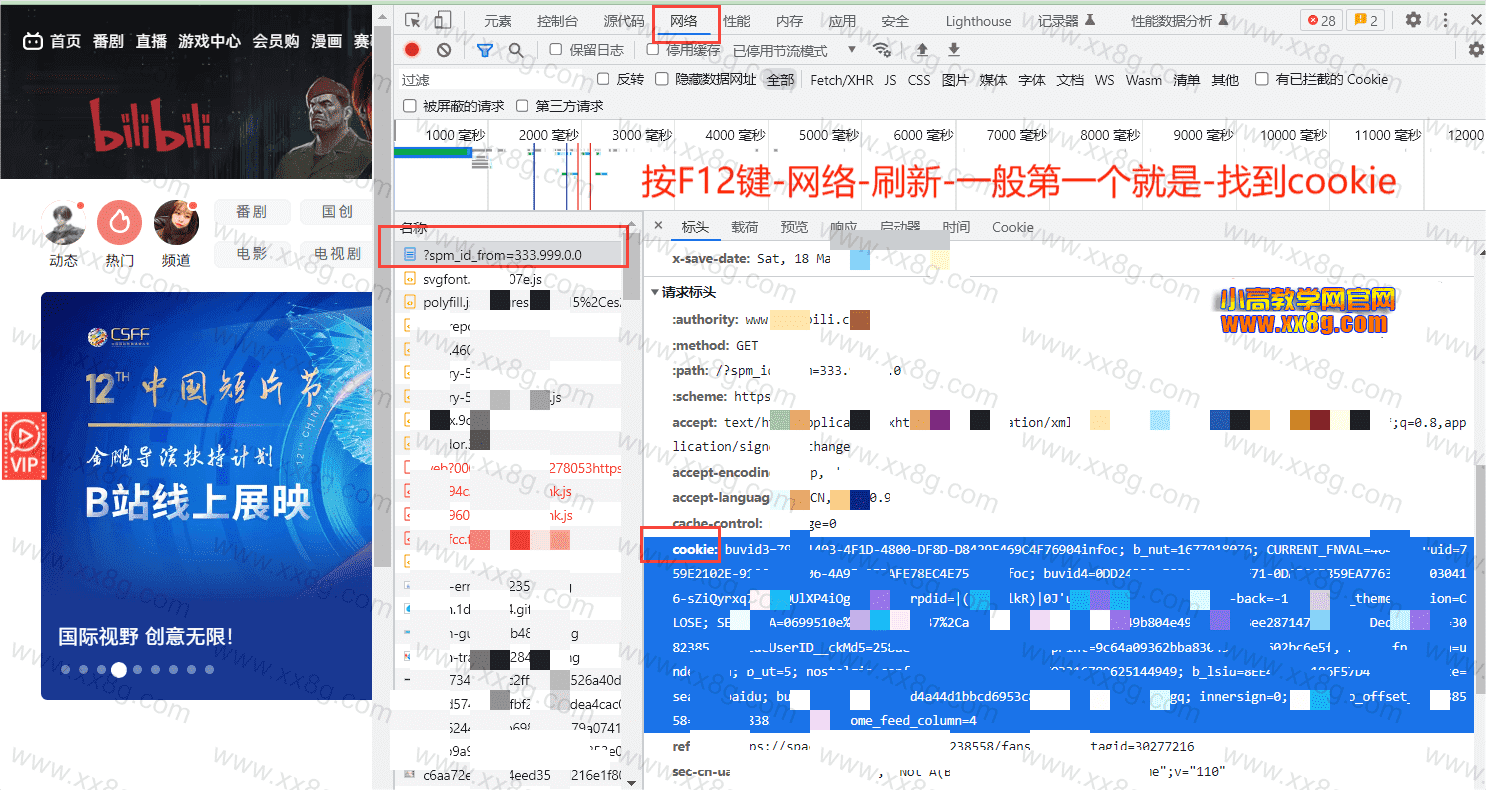Open the Lighthouse tab
1486x790 pixels.
click(x=978, y=21)
